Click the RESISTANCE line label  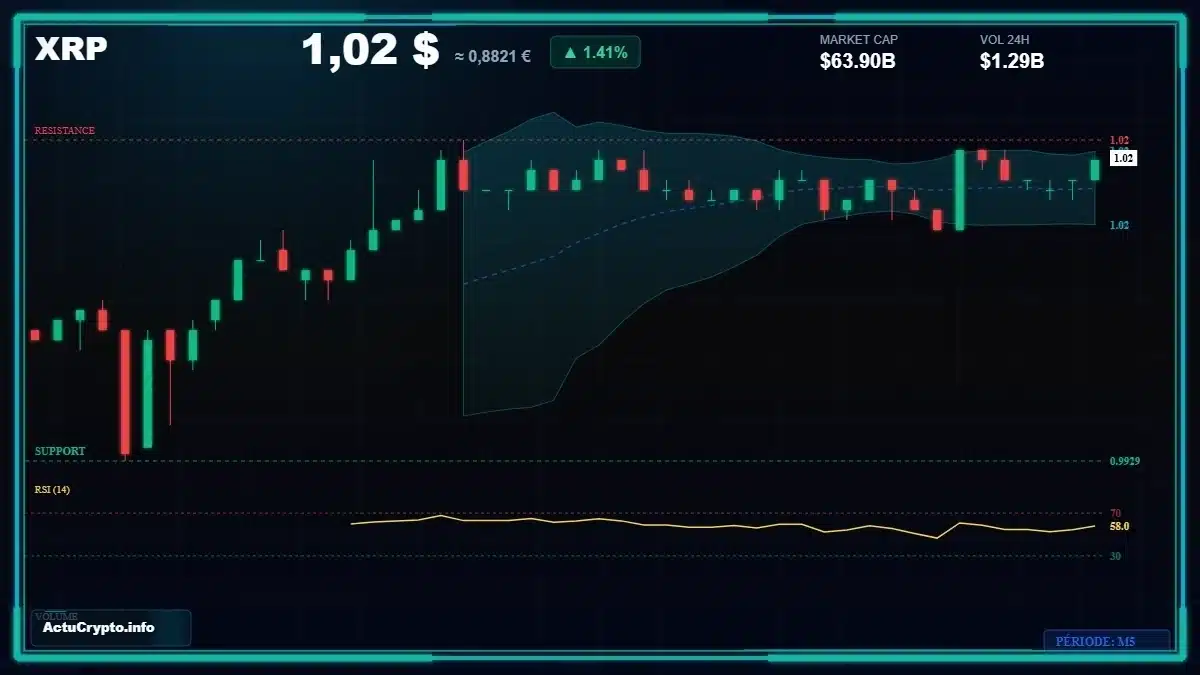click(65, 131)
